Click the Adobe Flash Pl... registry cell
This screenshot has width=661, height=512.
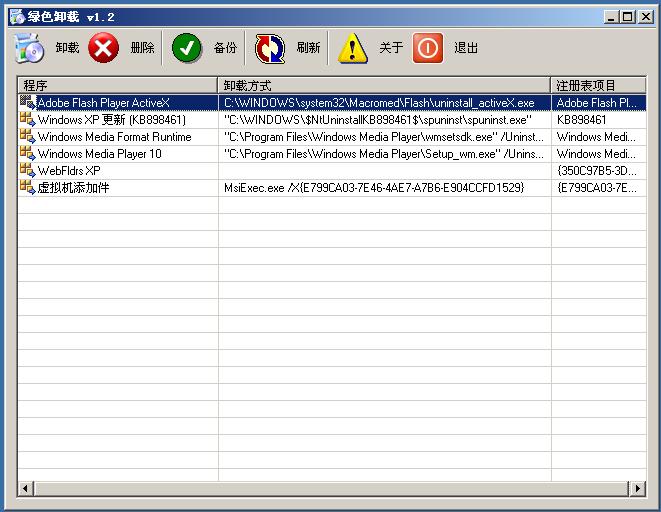coord(599,103)
